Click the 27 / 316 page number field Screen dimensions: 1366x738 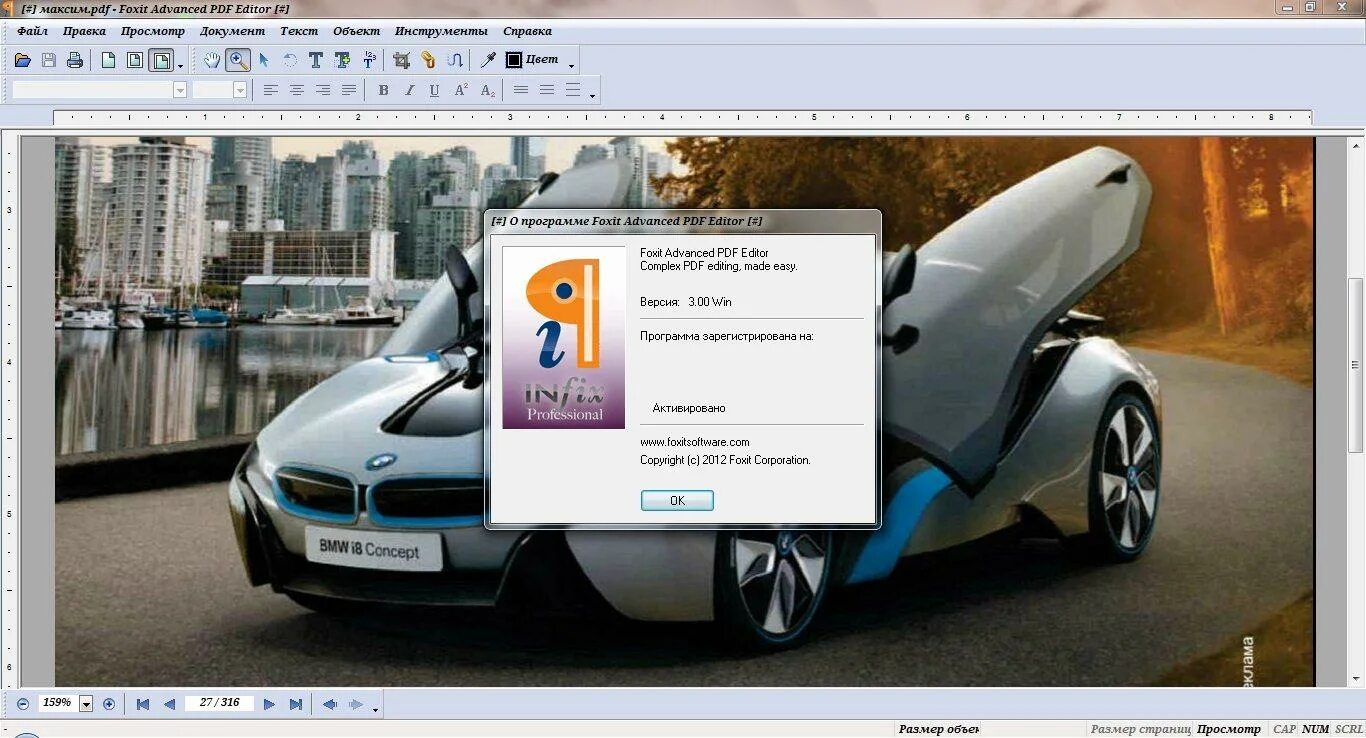point(219,703)
